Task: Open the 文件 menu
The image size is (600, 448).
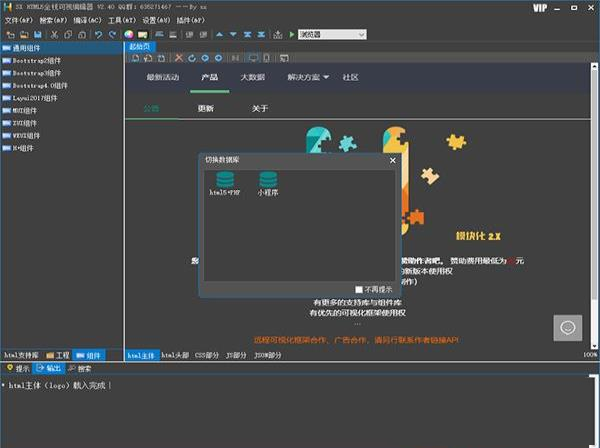Action: [x=19, y=20]
